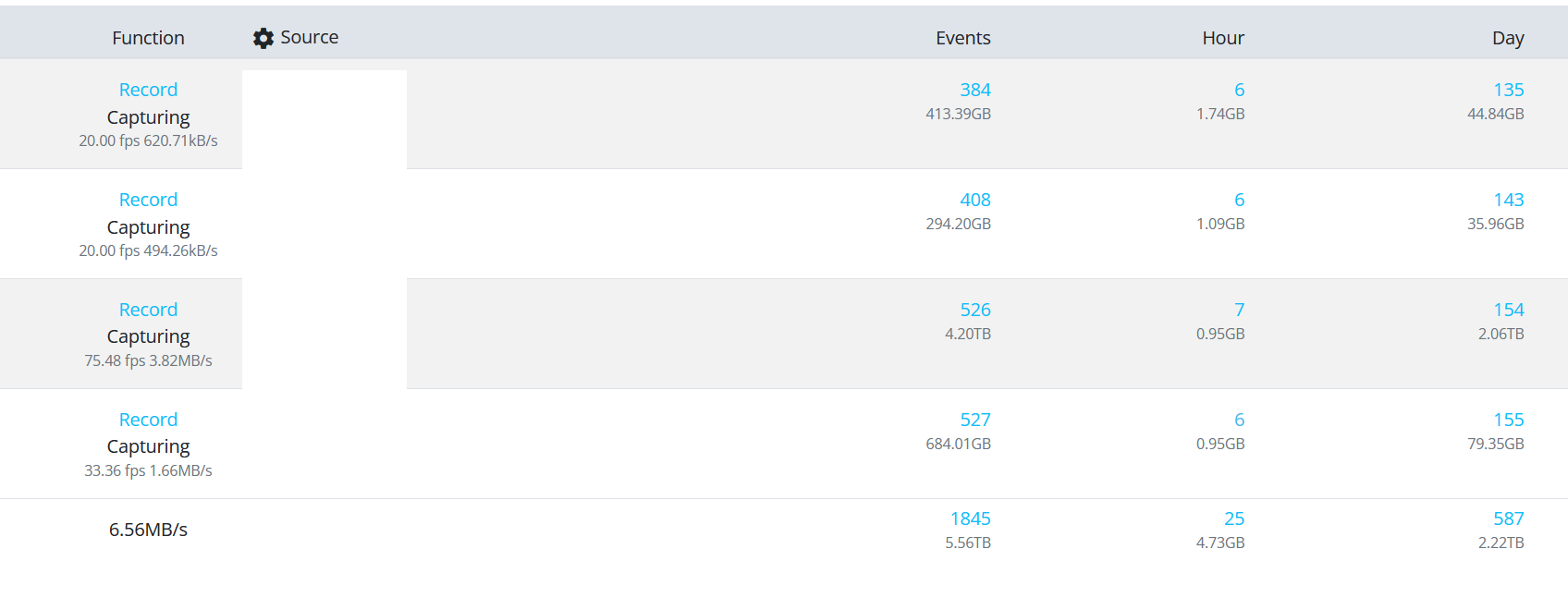Click the Source column header text
This screenshot has height=610, width=1568.
pyautogui.click(x=309, y=37)
